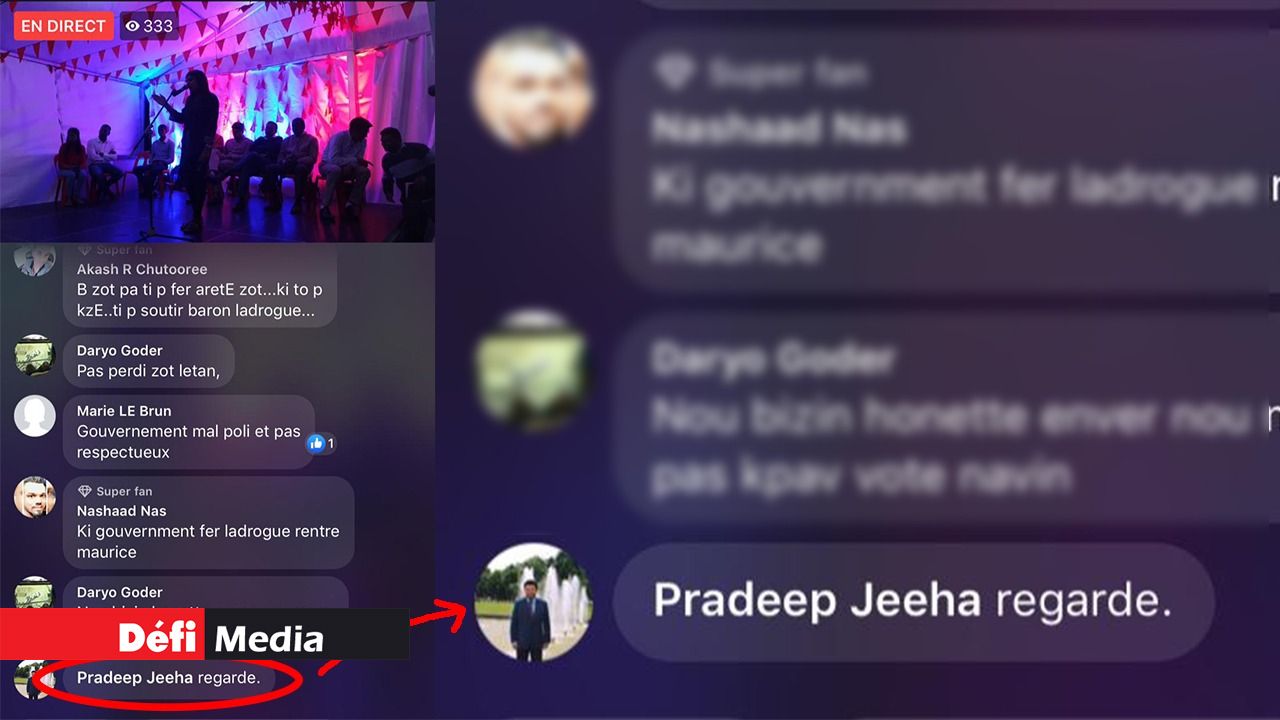The width and height of the screenshot is (1280, 720).
Task: Click the live video thumbnail
Action: [217, 121]
